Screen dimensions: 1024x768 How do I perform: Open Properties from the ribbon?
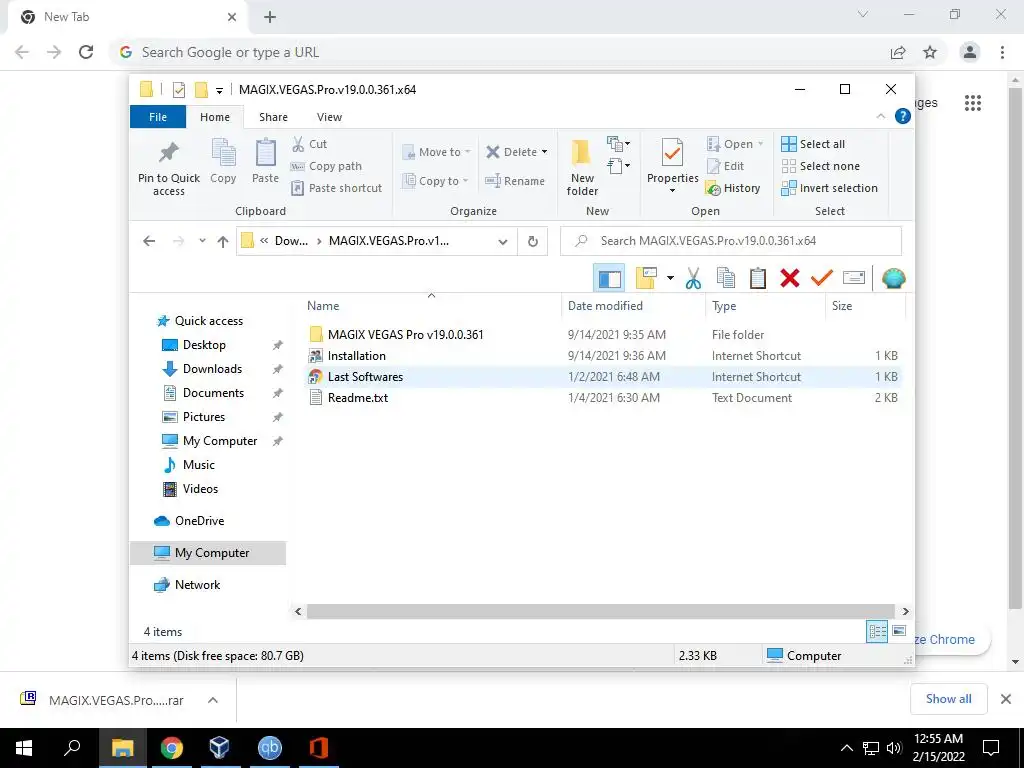pos(672,166)
